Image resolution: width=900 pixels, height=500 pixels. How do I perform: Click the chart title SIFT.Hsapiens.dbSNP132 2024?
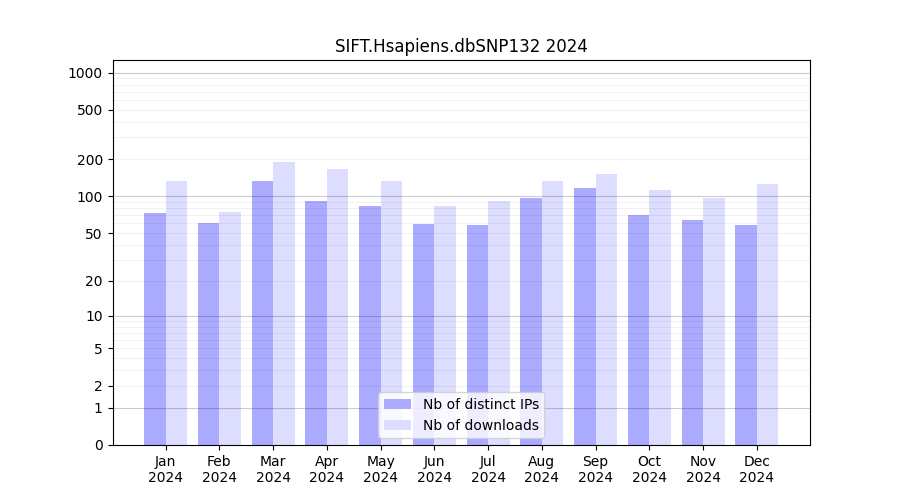tap(461, 46)
